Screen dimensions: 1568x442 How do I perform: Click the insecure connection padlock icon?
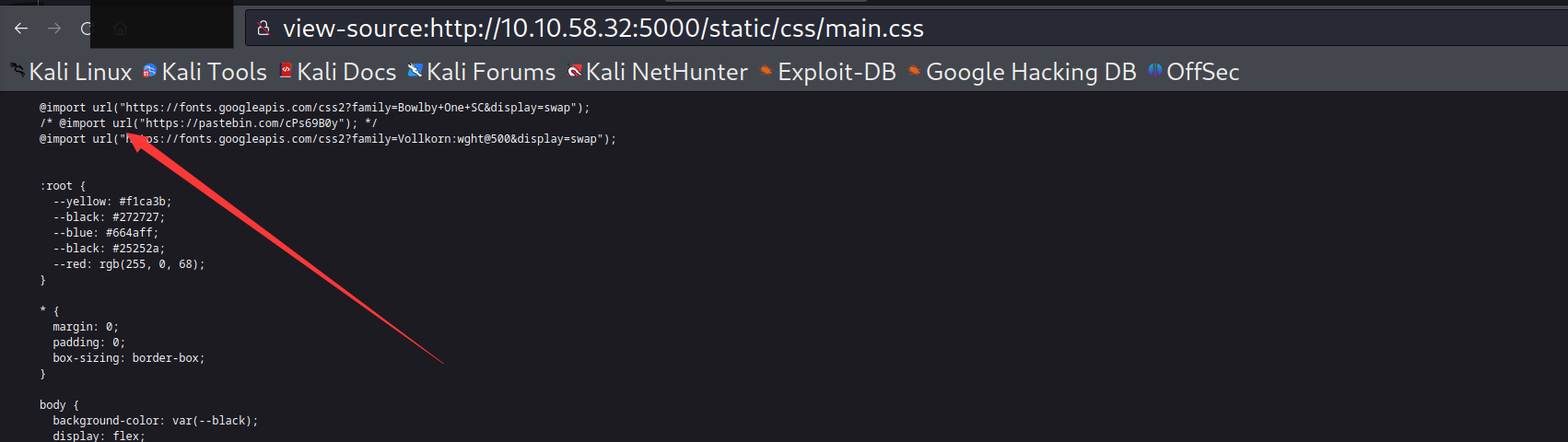tap(263, 29)
